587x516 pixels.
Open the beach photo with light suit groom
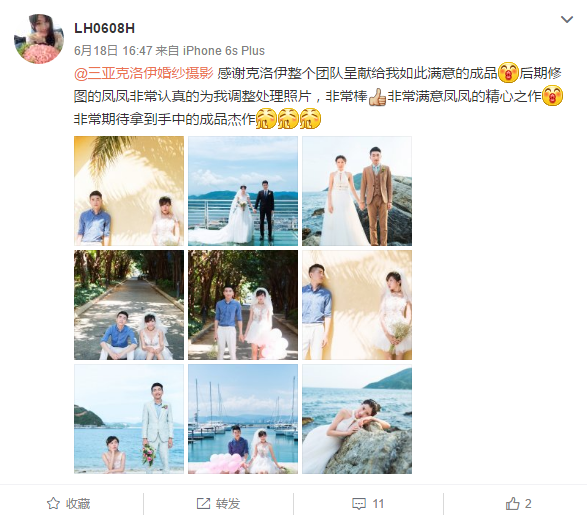pos(129,419)
